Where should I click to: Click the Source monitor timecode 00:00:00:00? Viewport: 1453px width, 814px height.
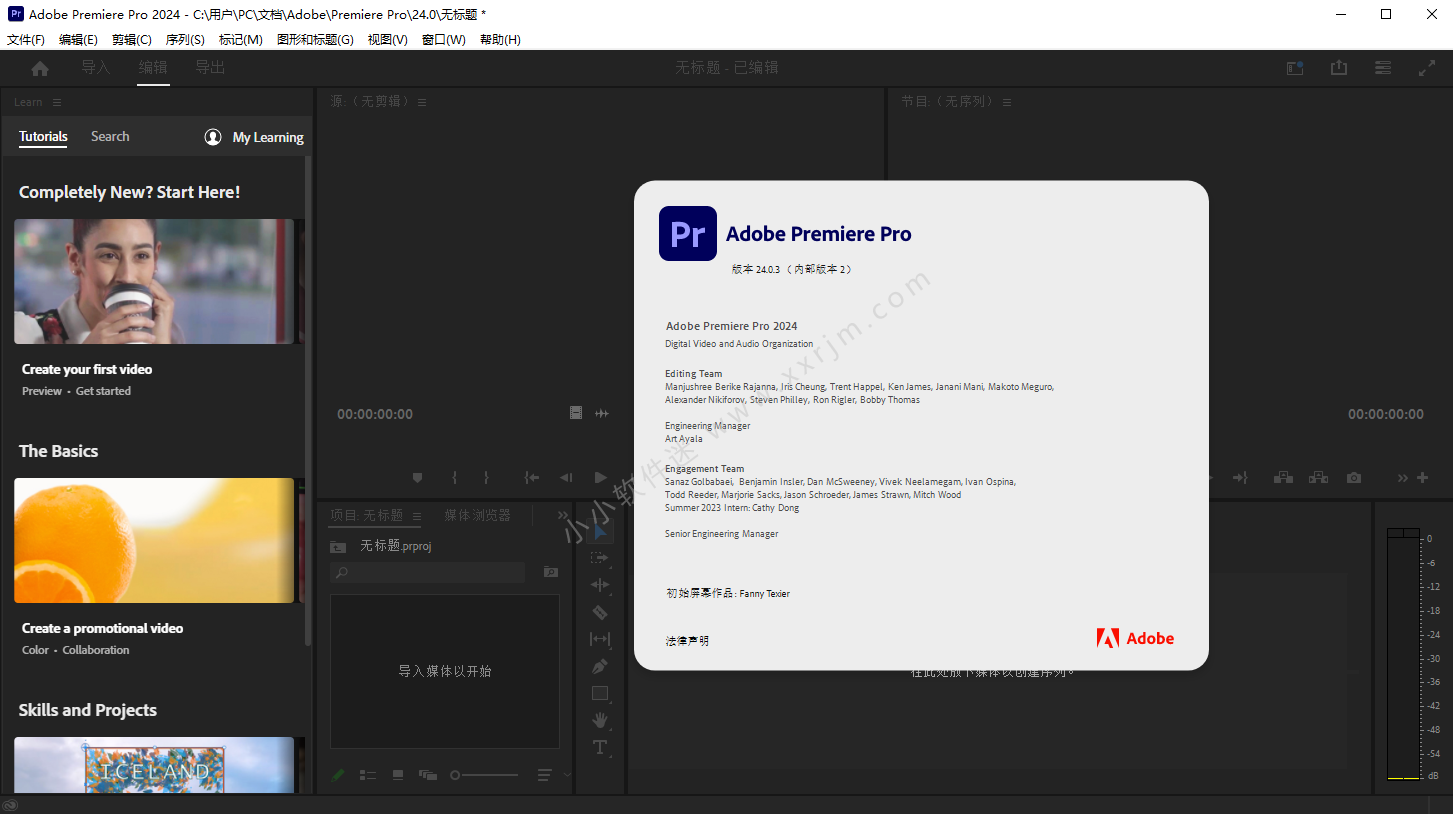click(x=375, y=414)
